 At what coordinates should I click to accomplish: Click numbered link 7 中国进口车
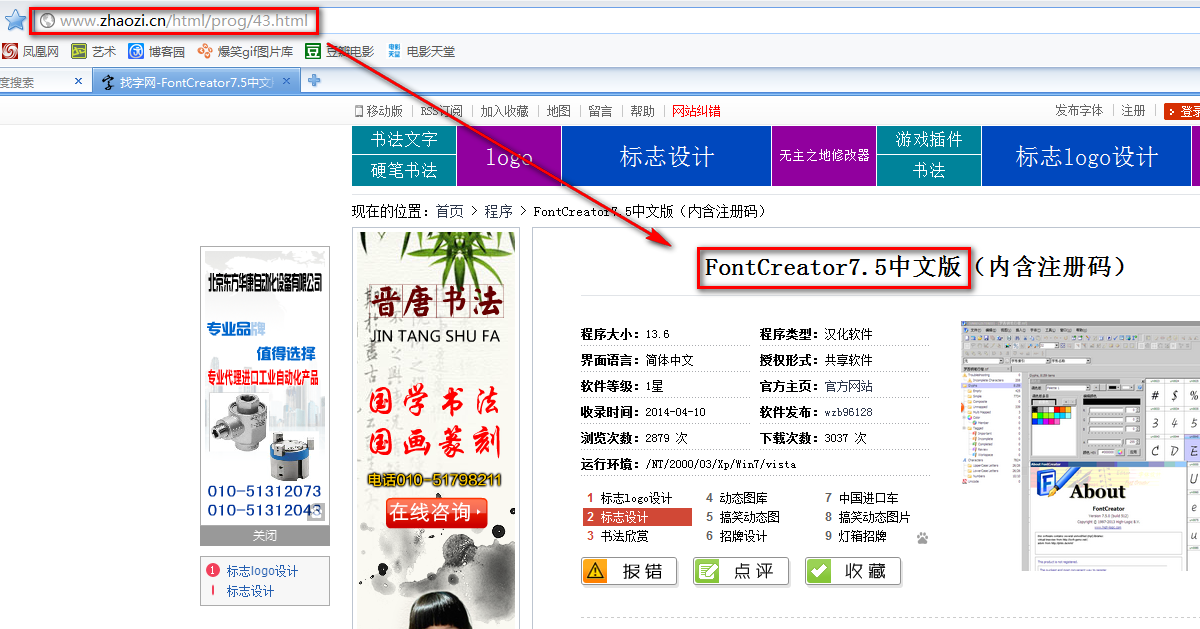(868, 498)
